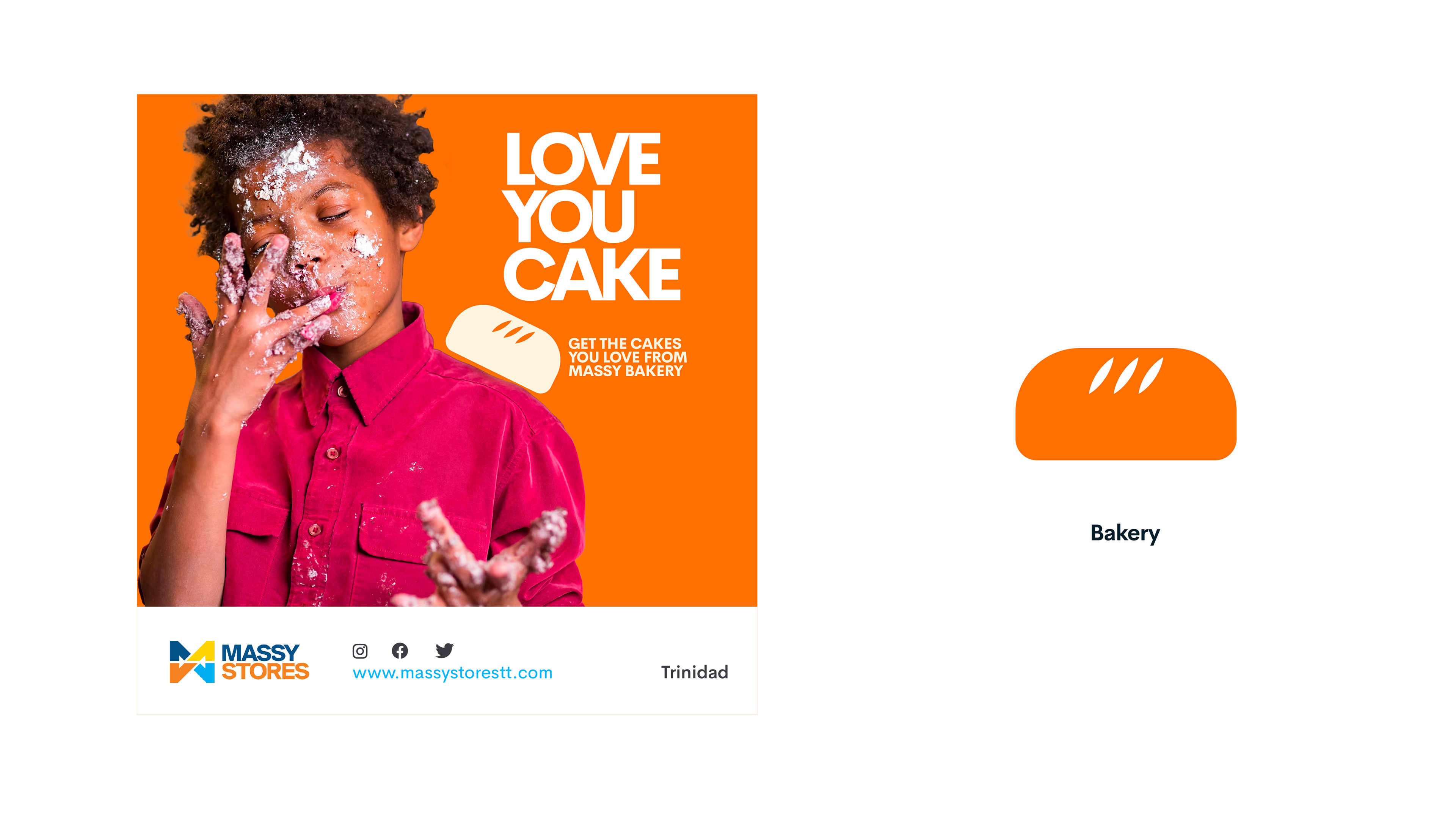This screenshot has width=1456, height=819.
Task: Click the child's frosting-covered face
Action: pos(317,243)
